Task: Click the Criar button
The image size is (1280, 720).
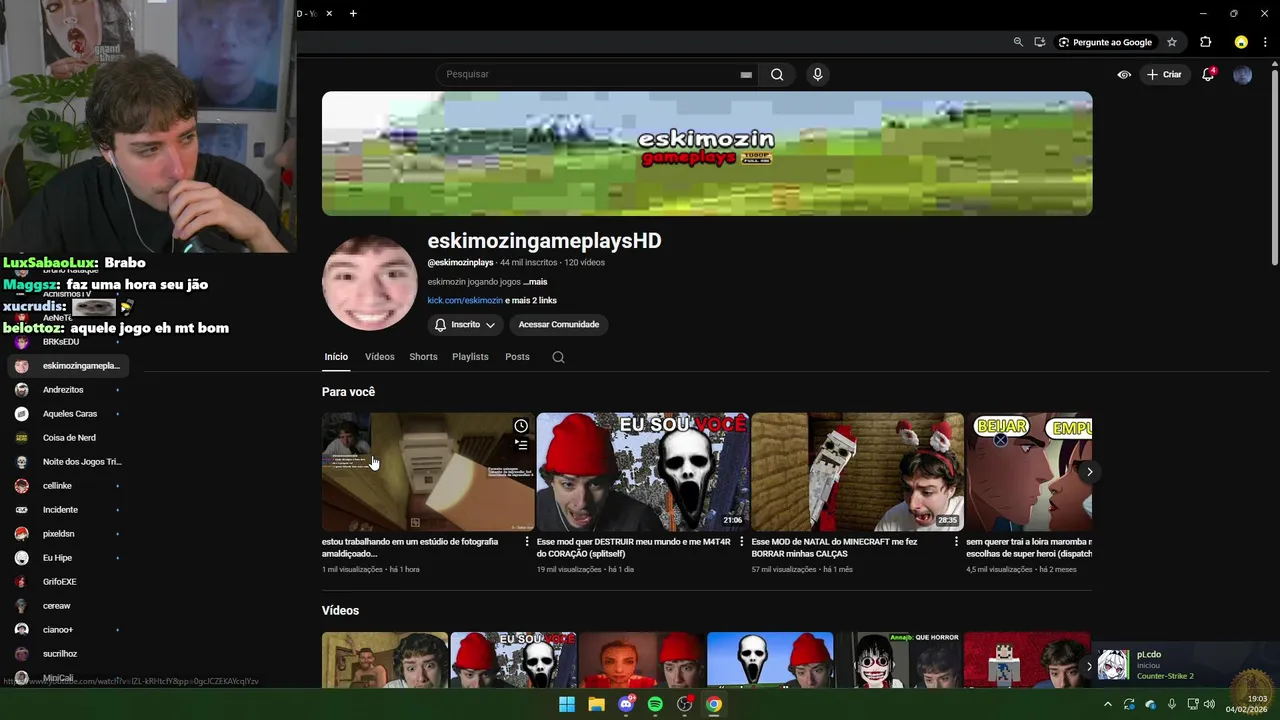Action: tap(1165, 75)
